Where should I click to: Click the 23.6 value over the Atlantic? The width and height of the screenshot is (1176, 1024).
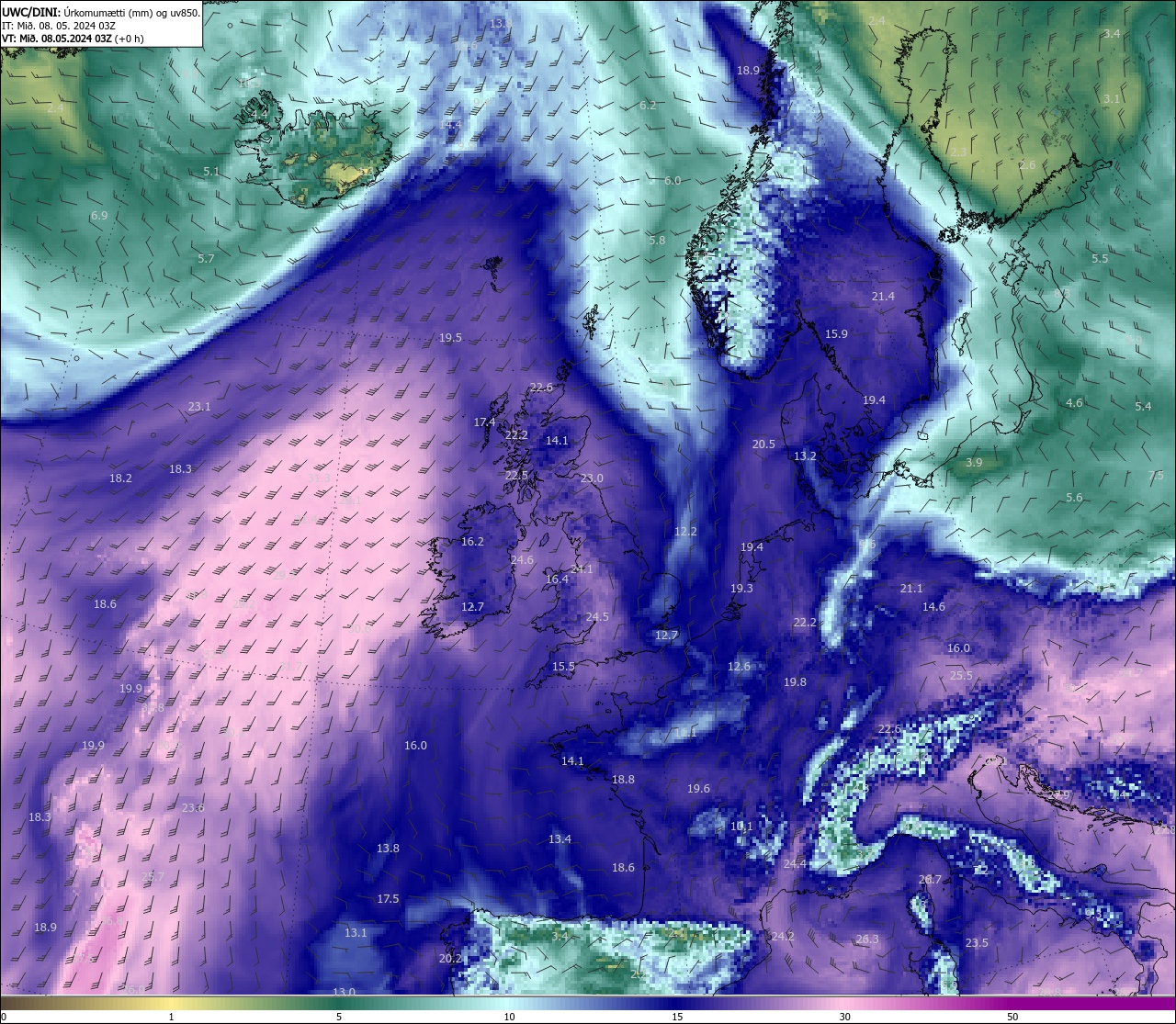point(193,808)
